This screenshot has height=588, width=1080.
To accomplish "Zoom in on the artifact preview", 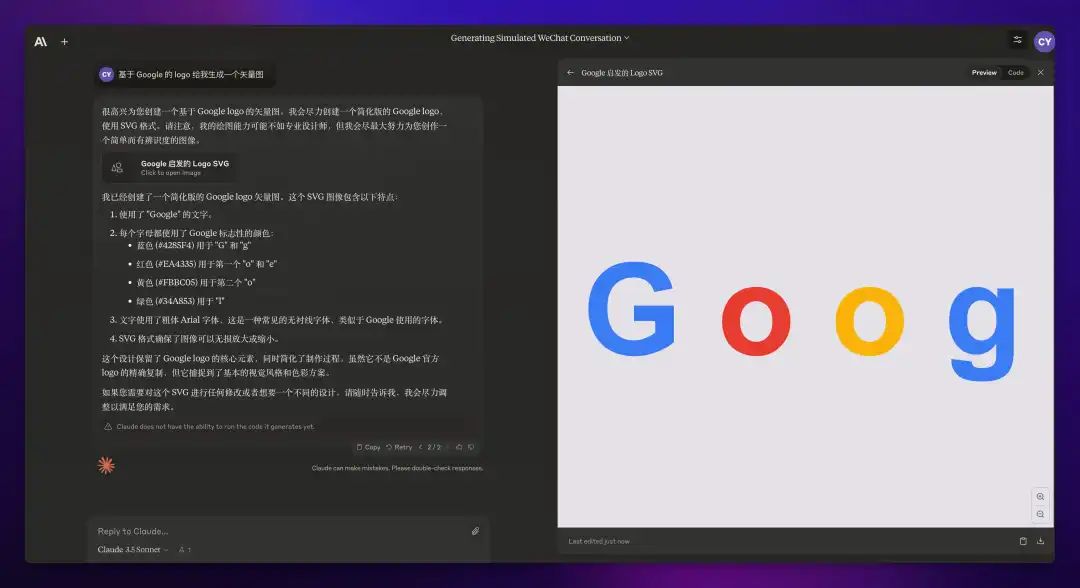I will (x=1040, y=496).
